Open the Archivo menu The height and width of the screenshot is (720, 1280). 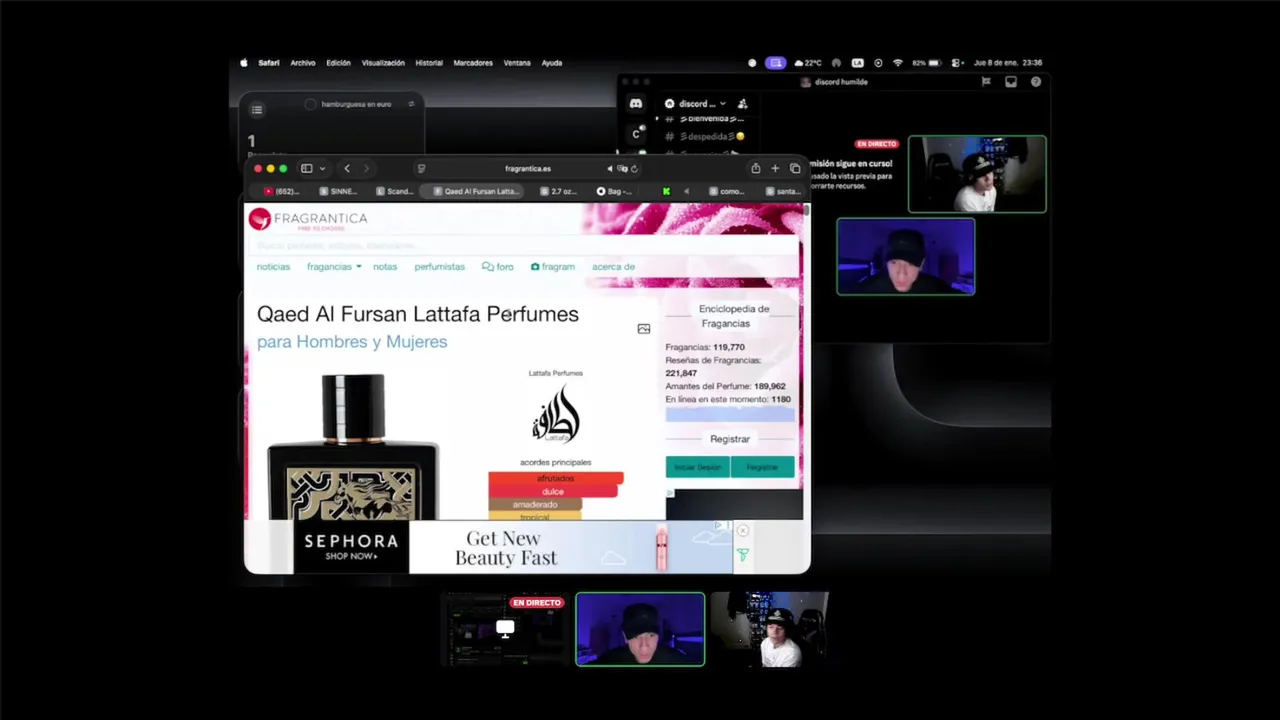click(303, 63)
